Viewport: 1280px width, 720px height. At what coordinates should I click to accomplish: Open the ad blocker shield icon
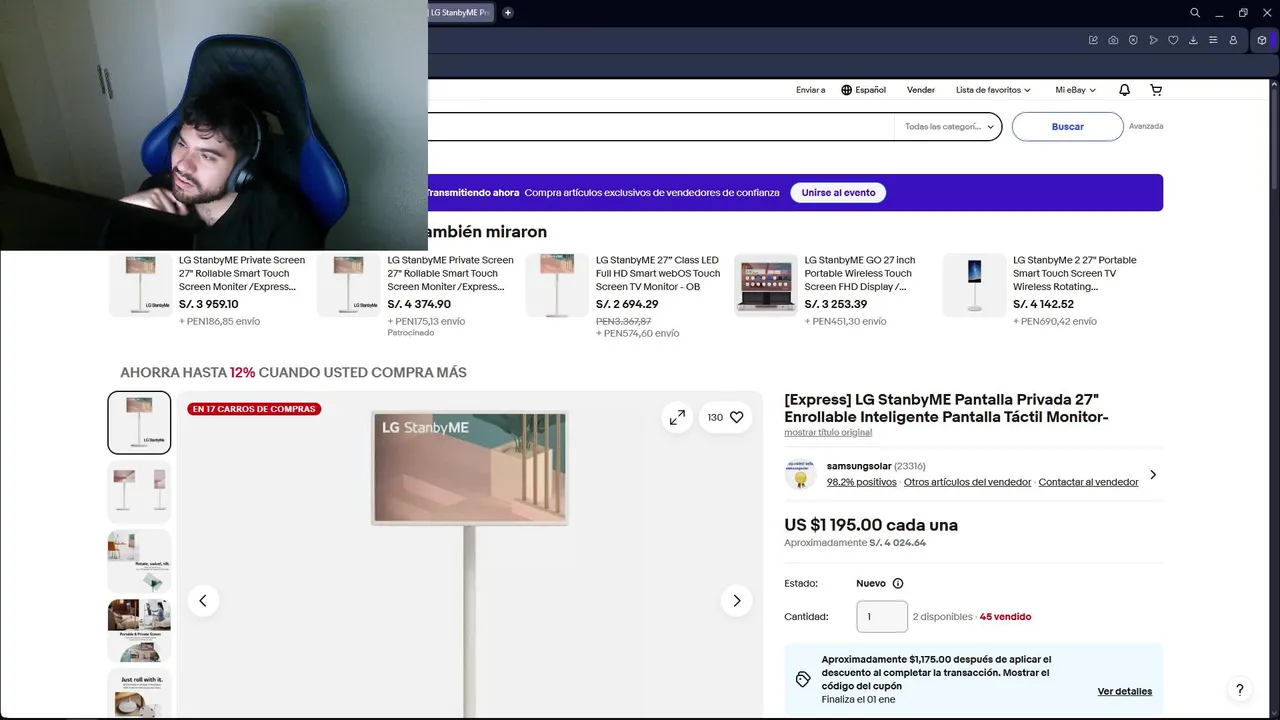pyautogui.click(x=1133, y=40)
